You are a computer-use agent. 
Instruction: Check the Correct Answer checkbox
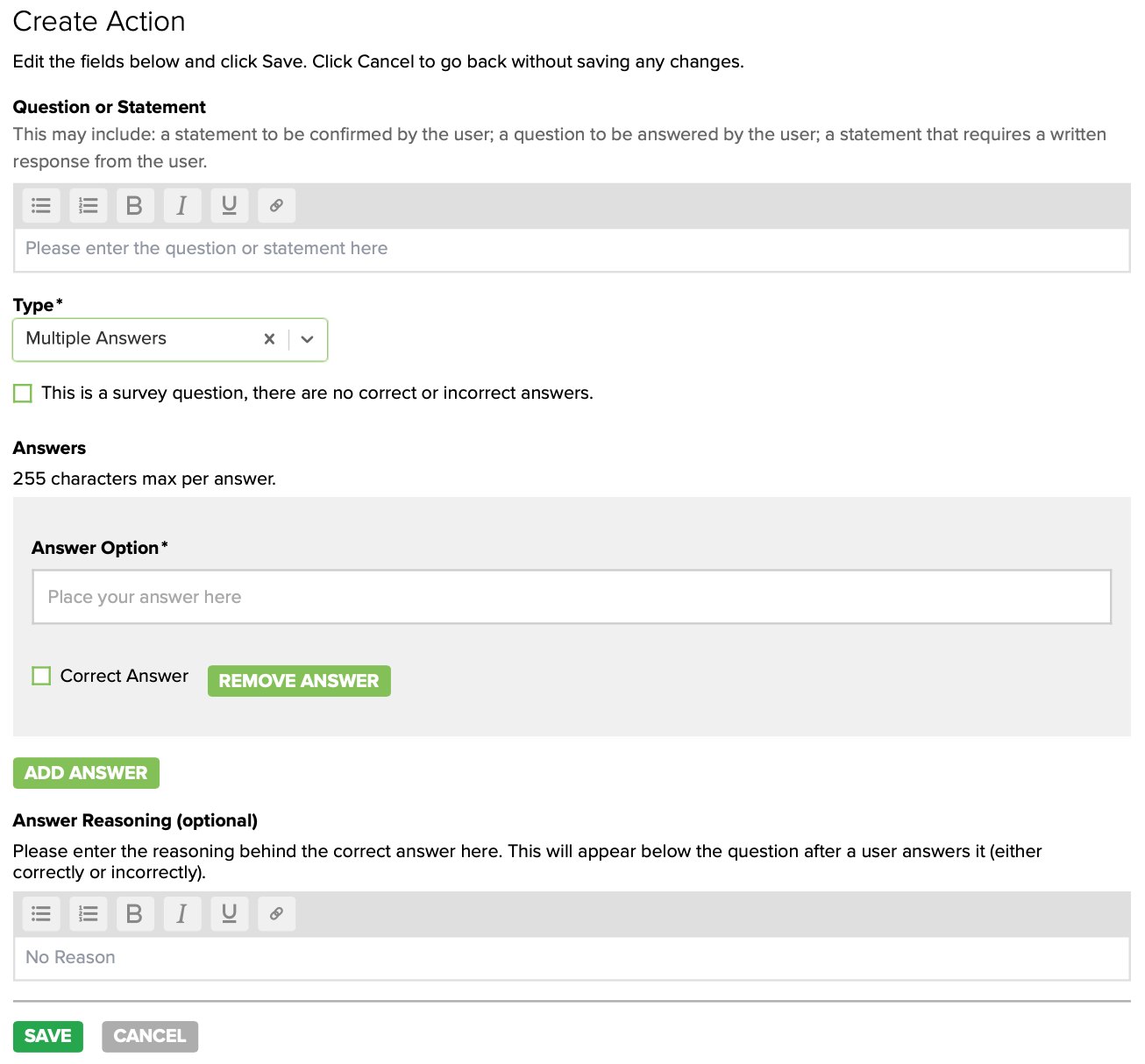click(41, 676)
